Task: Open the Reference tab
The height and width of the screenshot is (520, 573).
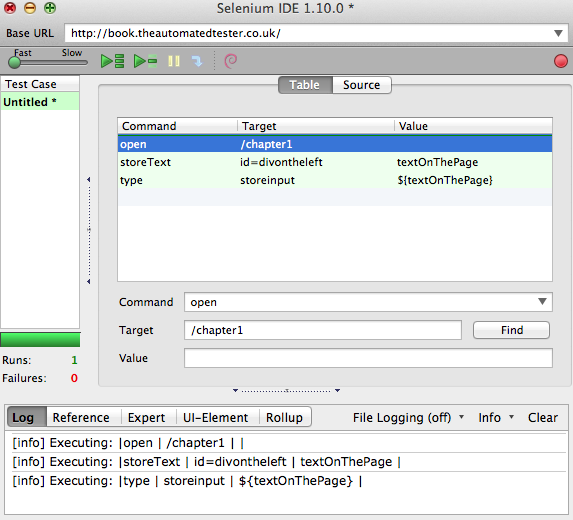Action: click(81, 417)
